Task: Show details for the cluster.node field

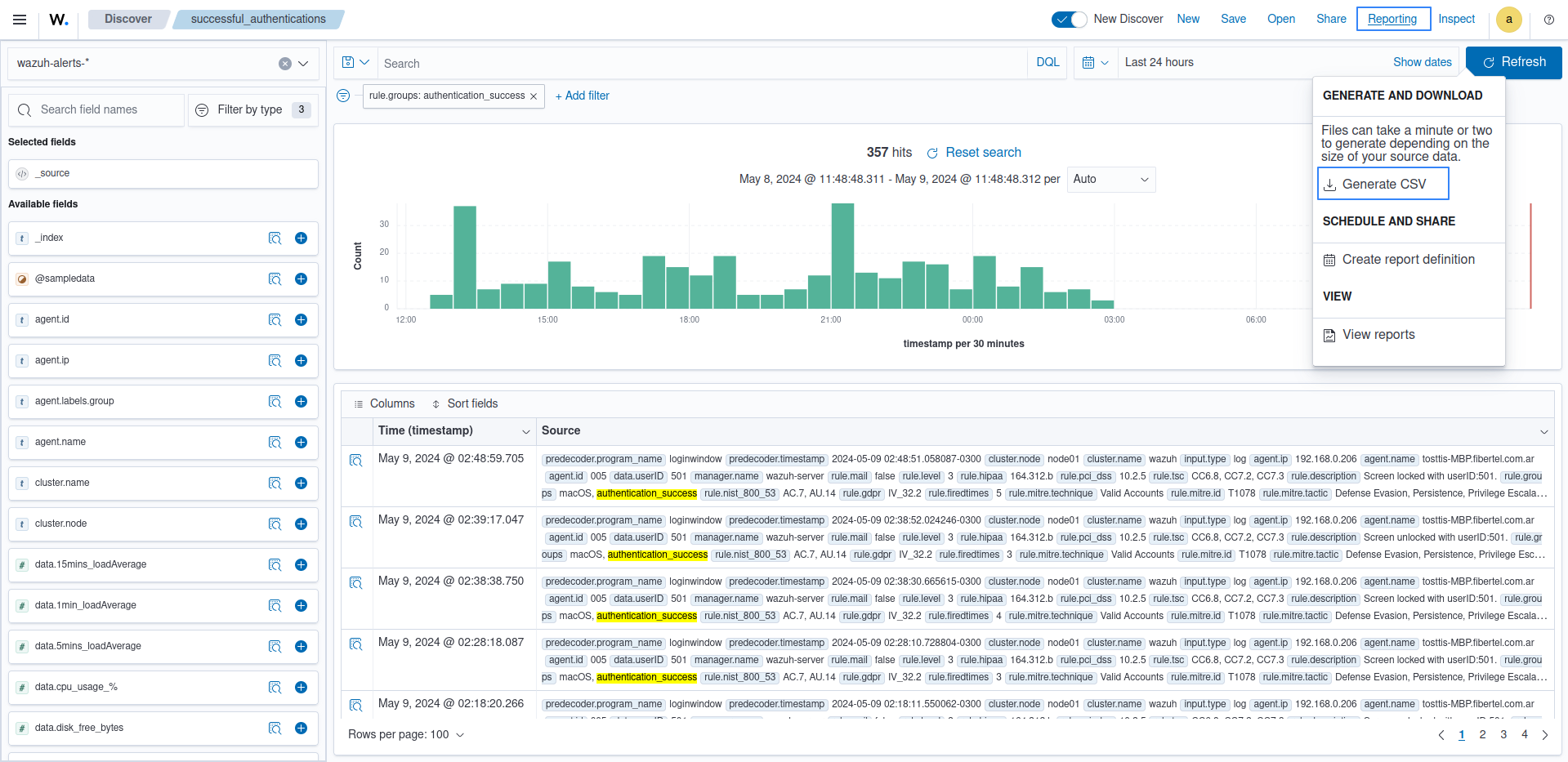Action: (x=275, y=524)
